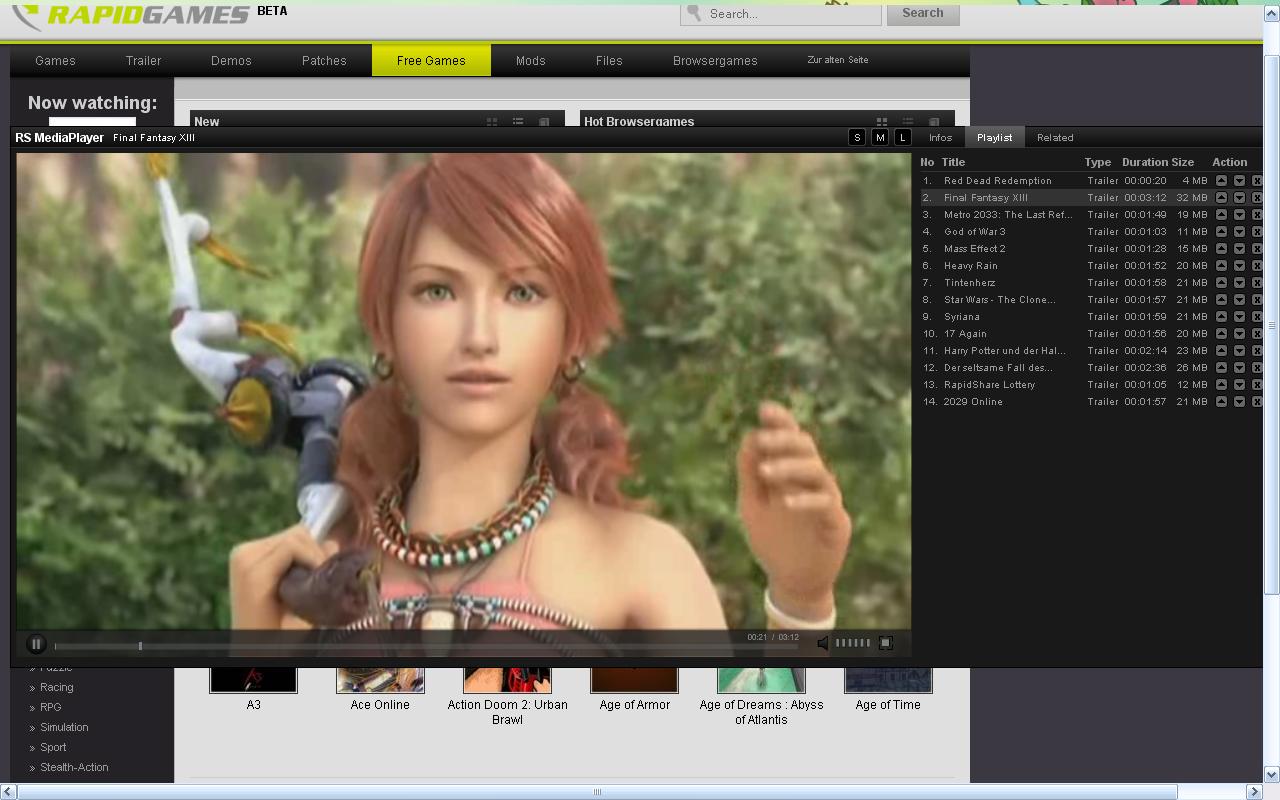Move Mass Effect 2 down in playlist

coord(1239,249)
